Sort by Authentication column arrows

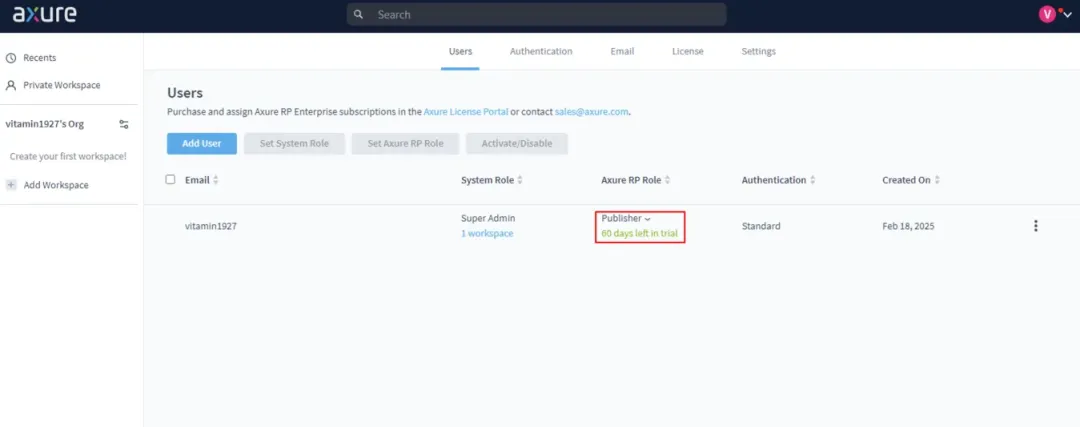(x=813, y=180)
